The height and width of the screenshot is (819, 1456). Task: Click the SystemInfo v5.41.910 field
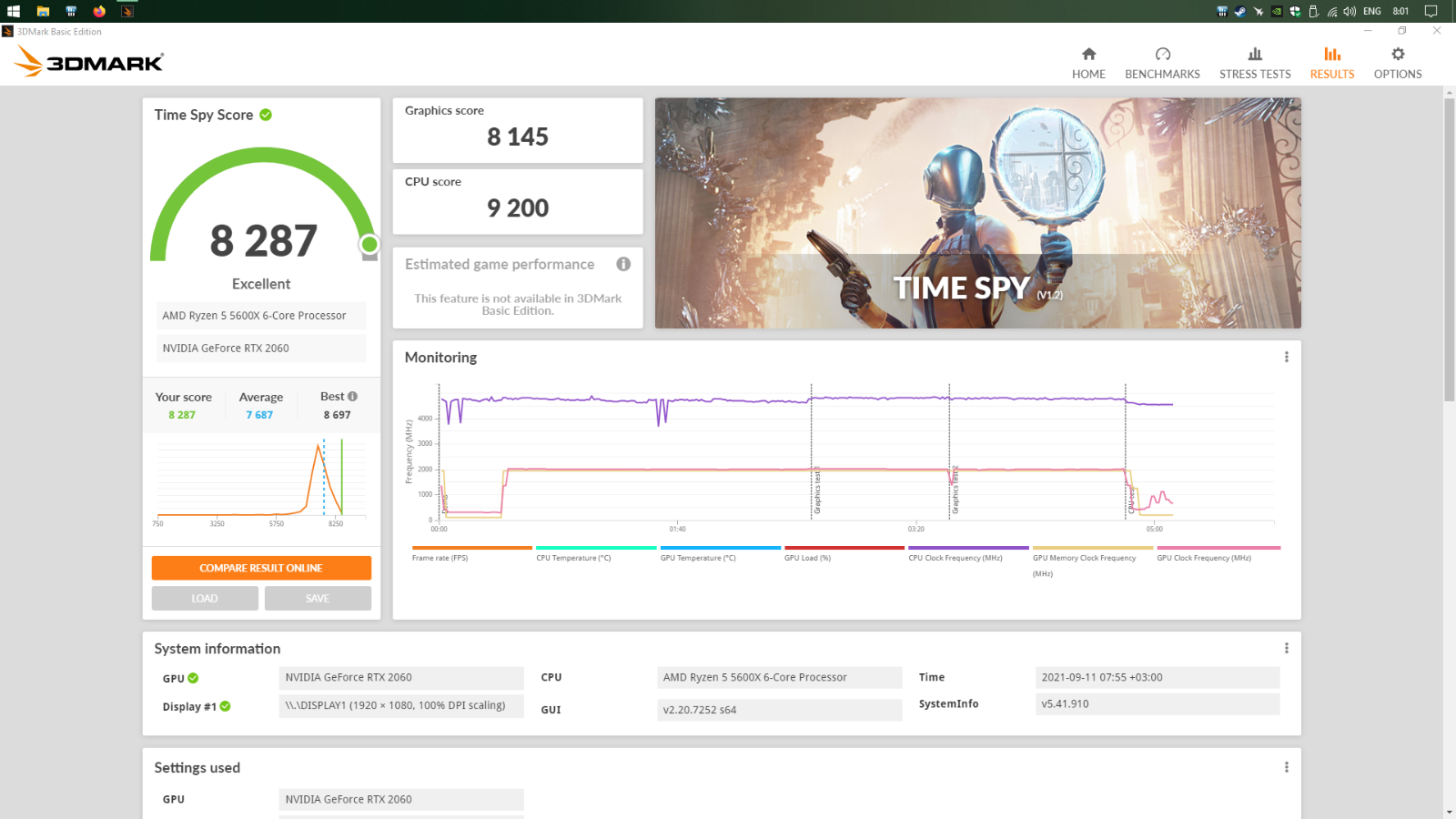coord(1158,703)
